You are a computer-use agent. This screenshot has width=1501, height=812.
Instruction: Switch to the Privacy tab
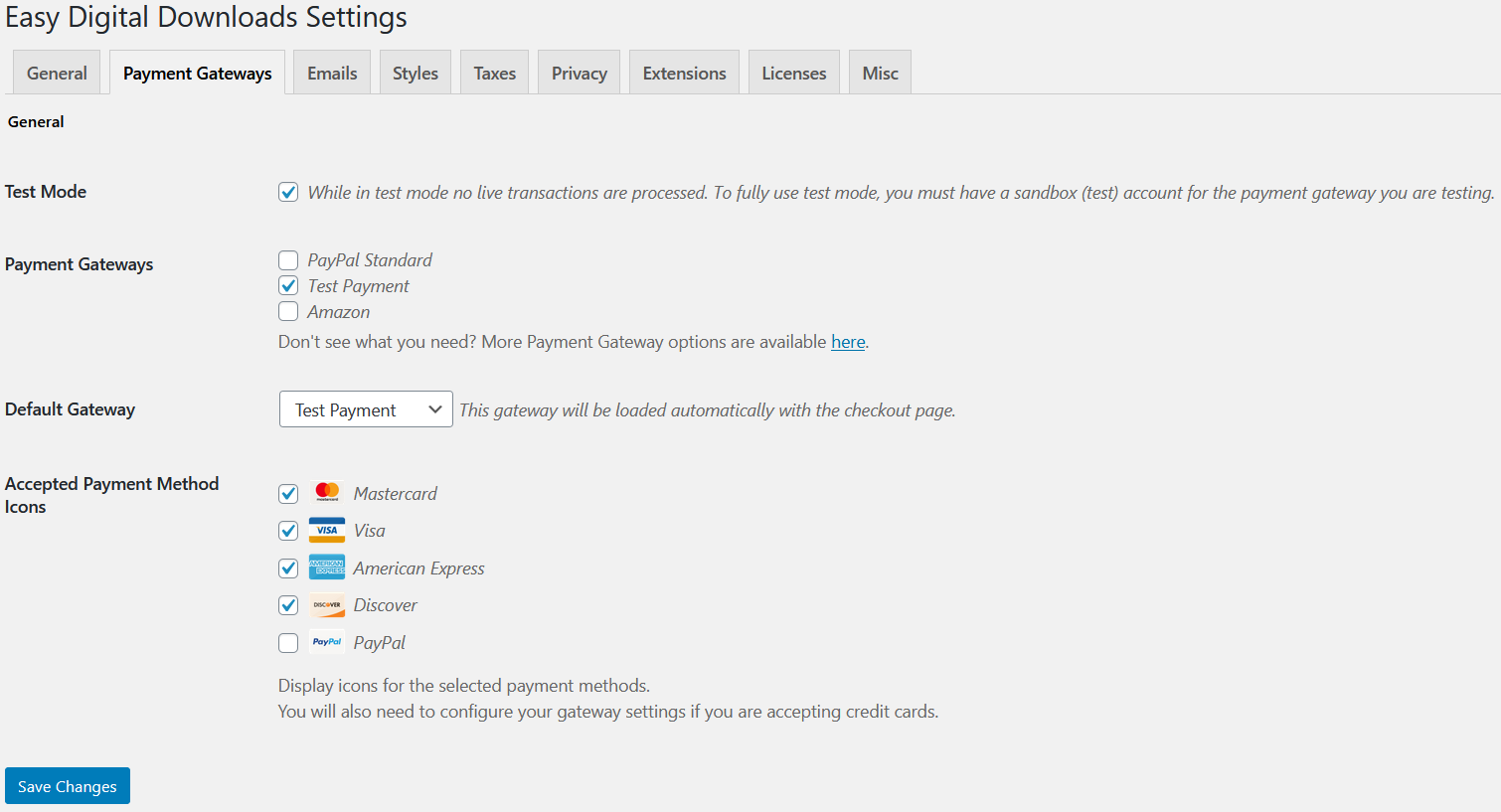click(x=580, y=73)
